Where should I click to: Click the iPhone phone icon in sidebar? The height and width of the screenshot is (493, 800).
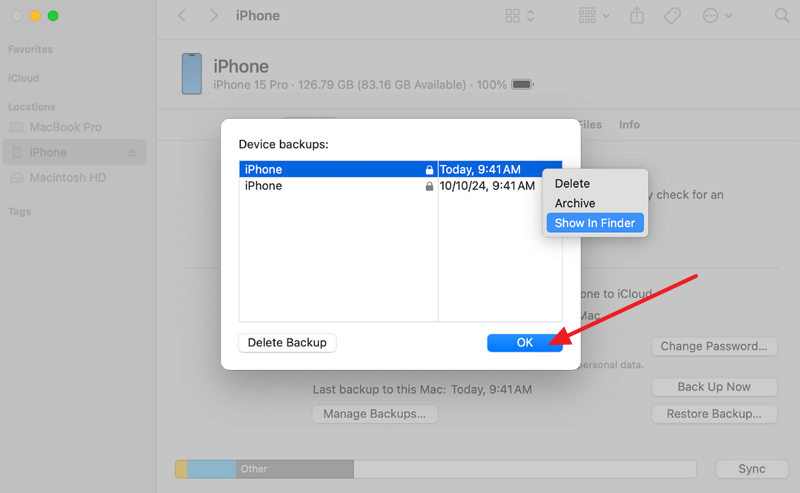[x=17, y=152]
